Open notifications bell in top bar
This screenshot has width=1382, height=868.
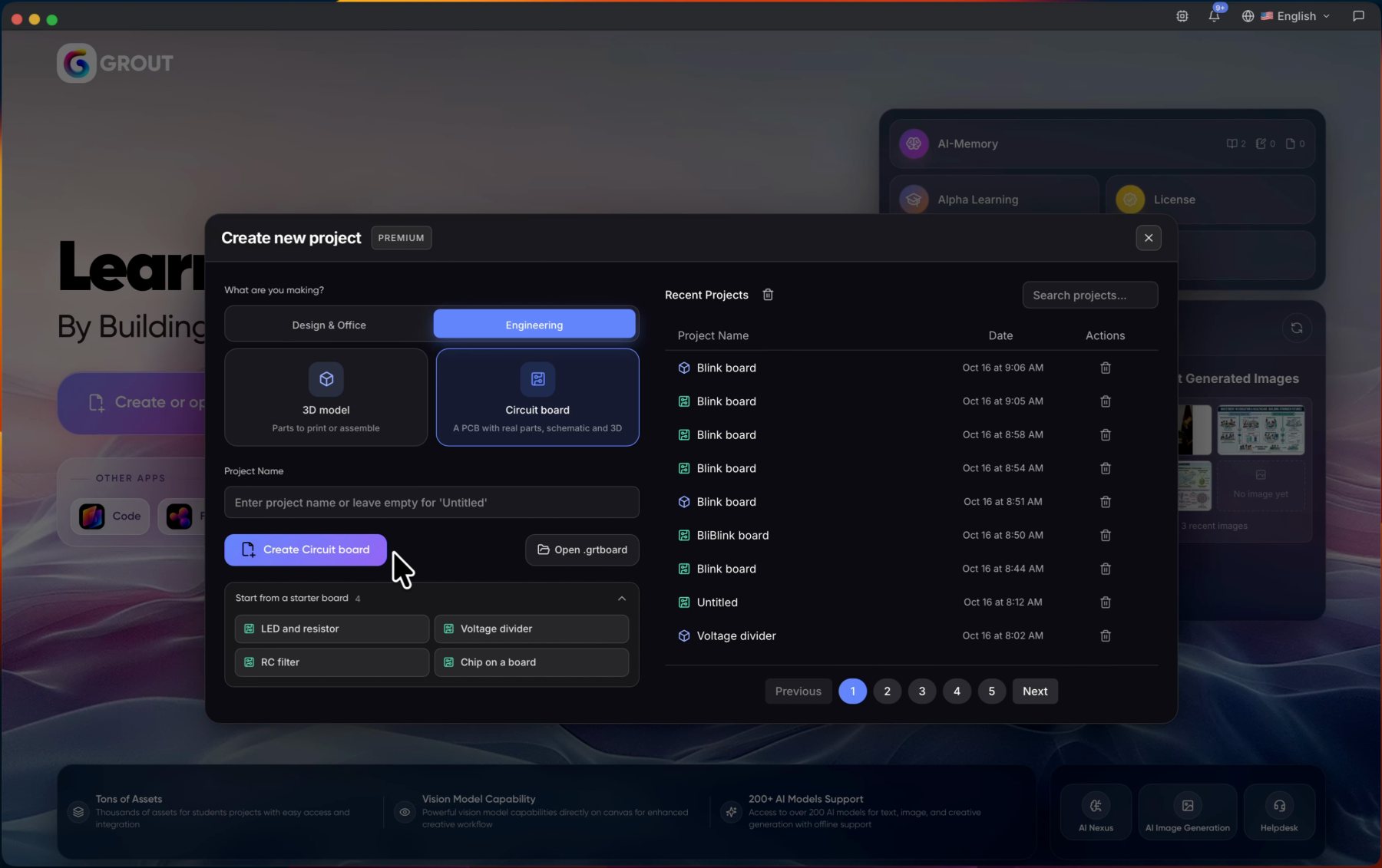pyautogui.click(x=1214, y=15)
